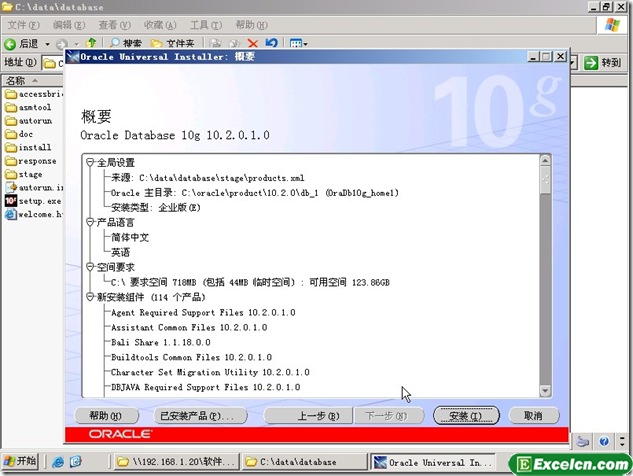633x476 pixels.
Task: Switch to \\192.168.1.20 taskbar window
Action: point(176,461)
